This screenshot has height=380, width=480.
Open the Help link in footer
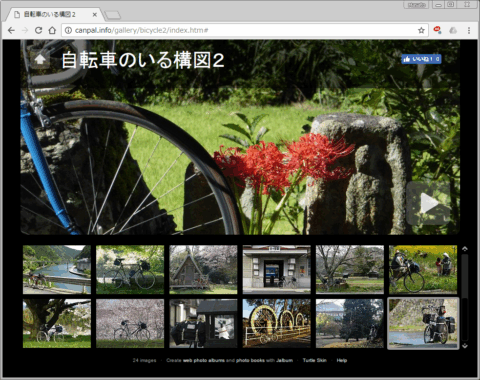[x=342, y=360]
